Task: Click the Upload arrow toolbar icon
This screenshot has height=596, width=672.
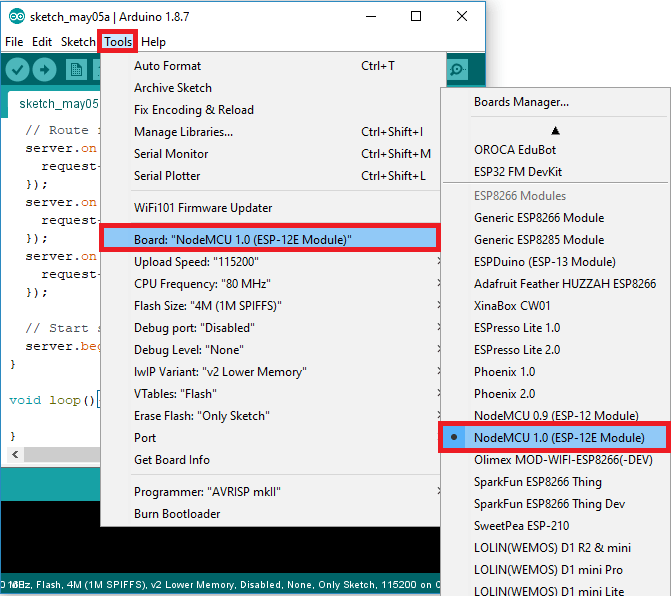Action: pos(44,69)
